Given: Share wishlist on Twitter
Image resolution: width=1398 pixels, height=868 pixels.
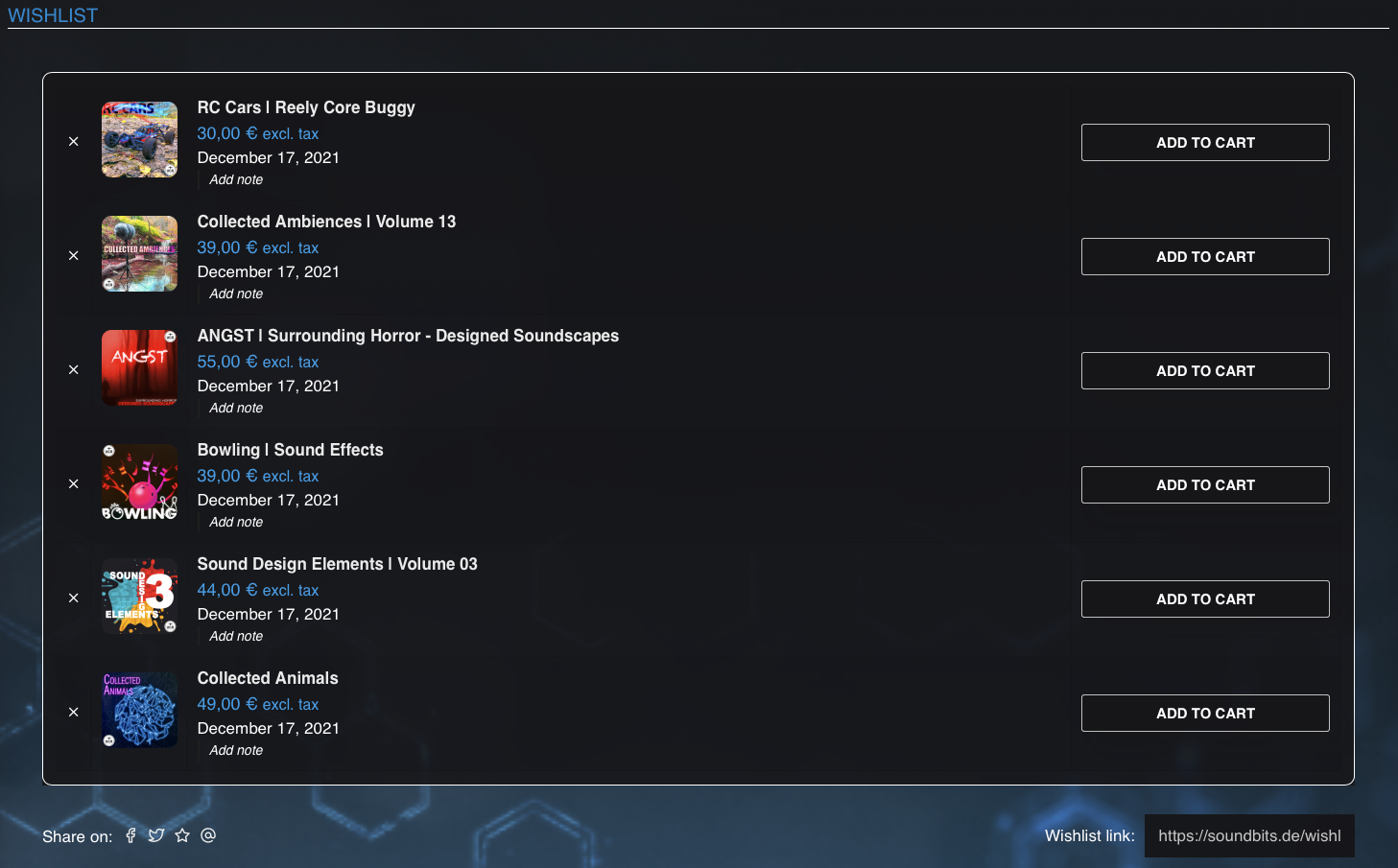Looking at the screenshot, I should point(156,835).
